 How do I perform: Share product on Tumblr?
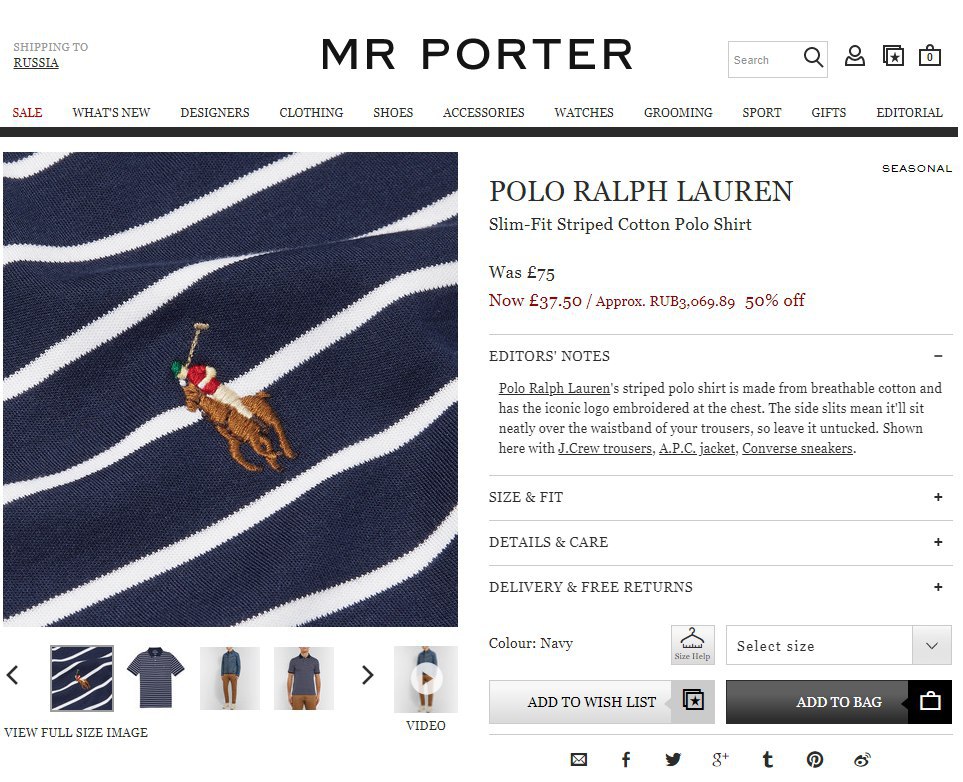pos(768,760)
